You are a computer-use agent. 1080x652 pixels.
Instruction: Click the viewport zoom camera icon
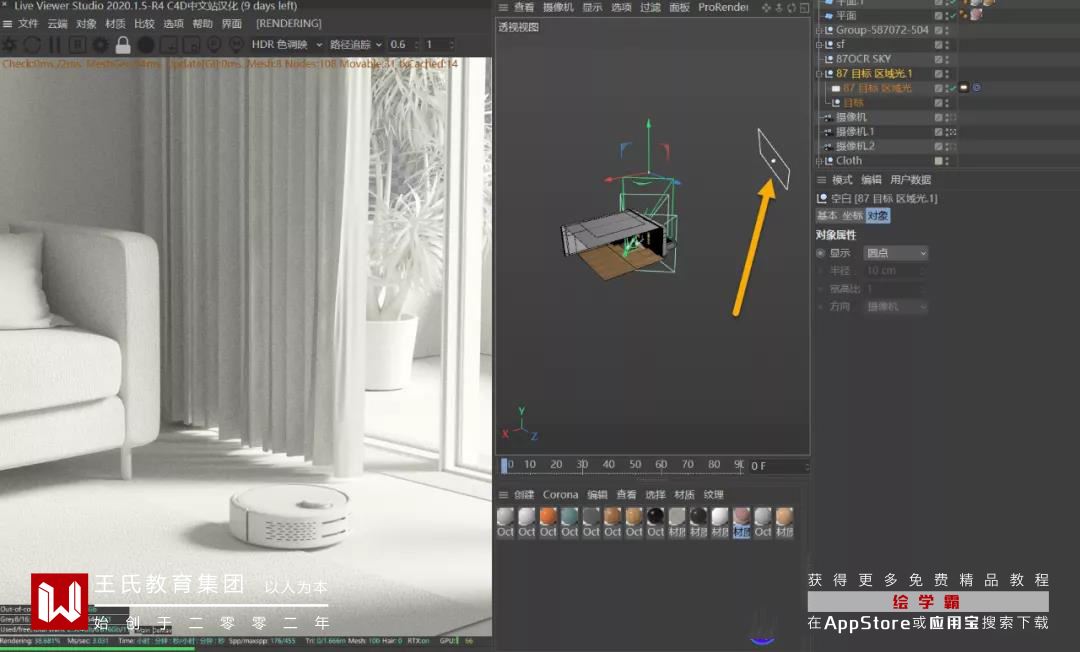[779, 8]
